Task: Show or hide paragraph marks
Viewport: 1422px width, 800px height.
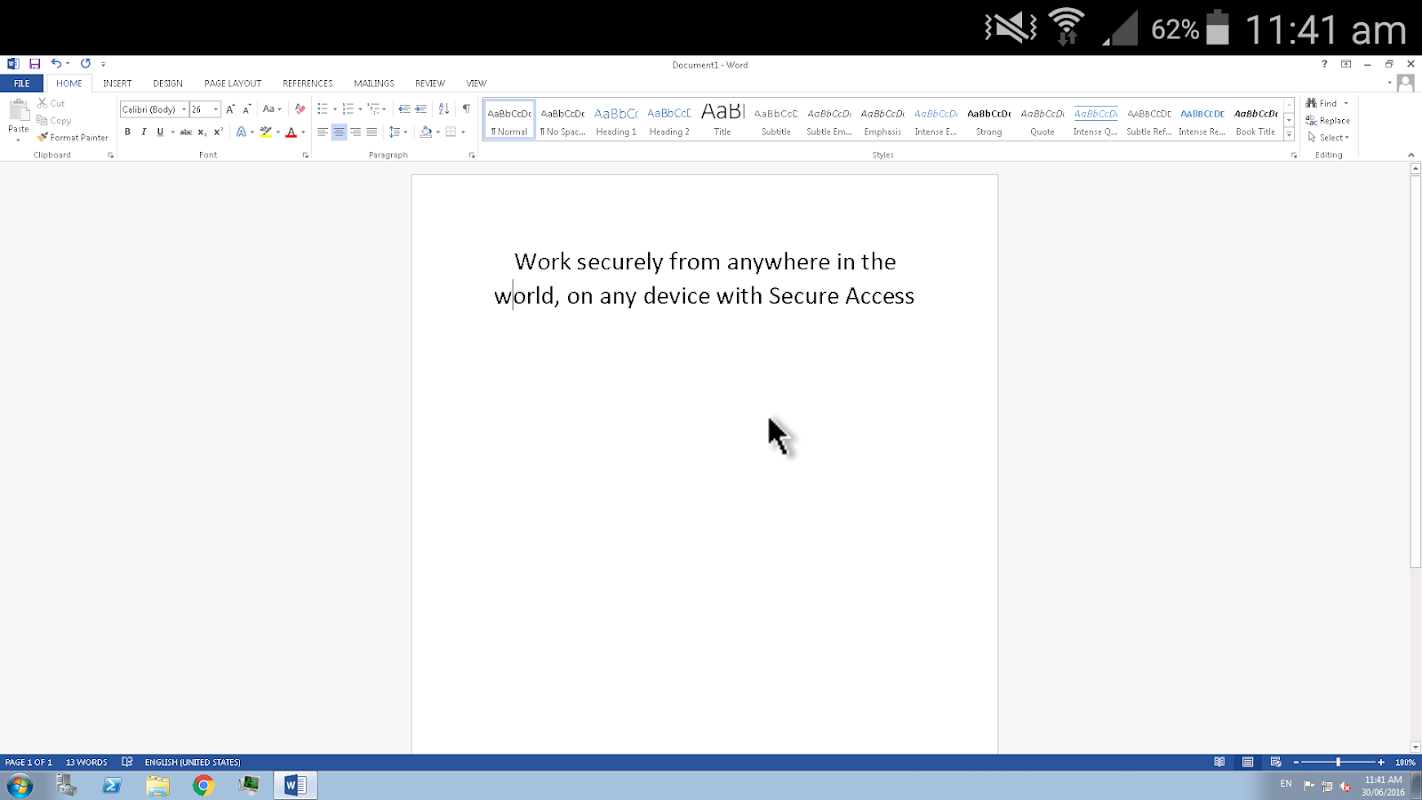Action: [x=466, y=109]
